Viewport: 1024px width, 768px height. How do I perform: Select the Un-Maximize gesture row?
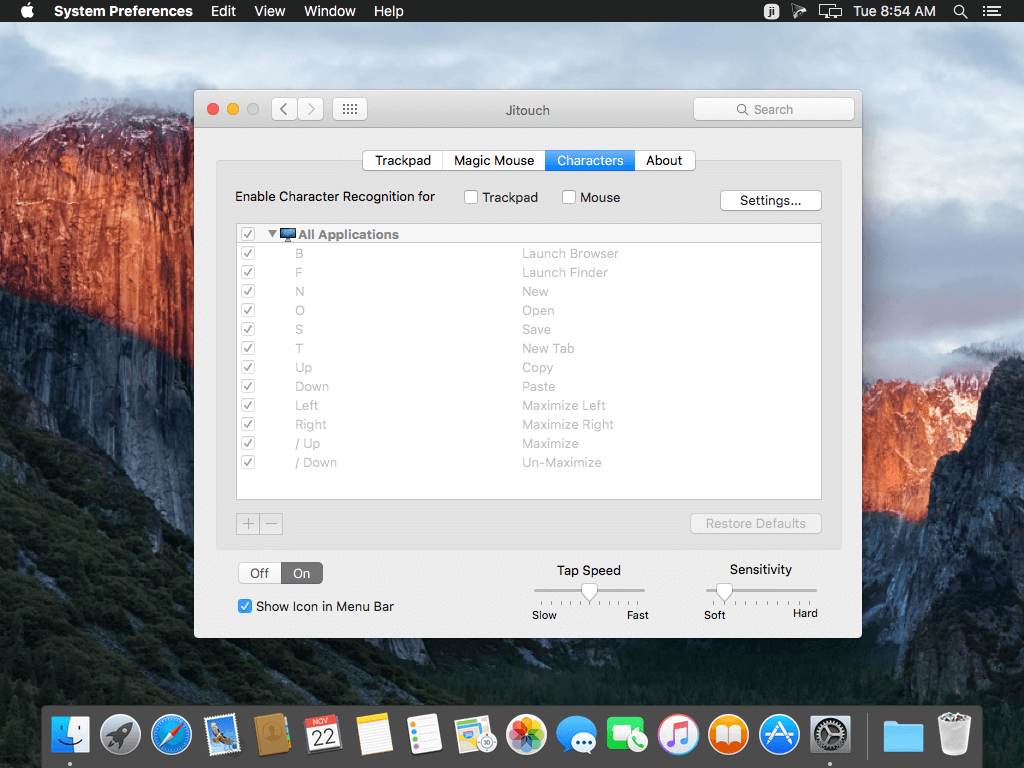click(x=528, y=462)
